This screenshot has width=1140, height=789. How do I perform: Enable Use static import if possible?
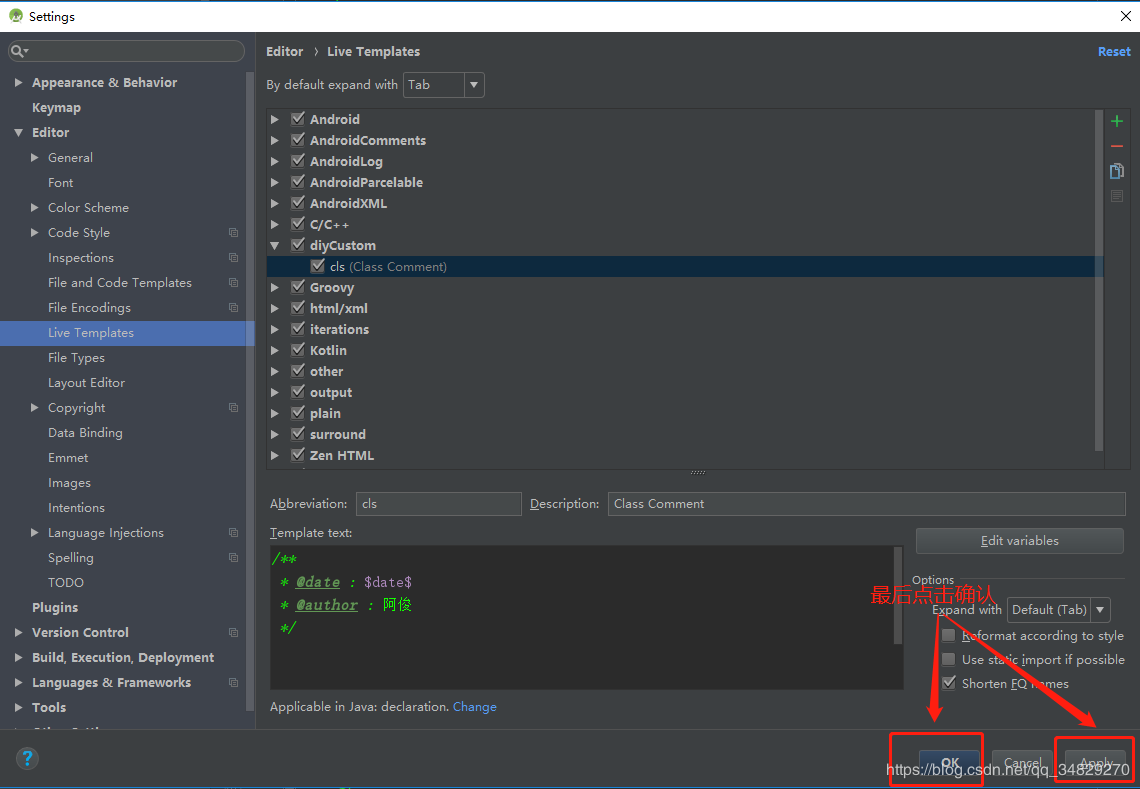point(948,660)
